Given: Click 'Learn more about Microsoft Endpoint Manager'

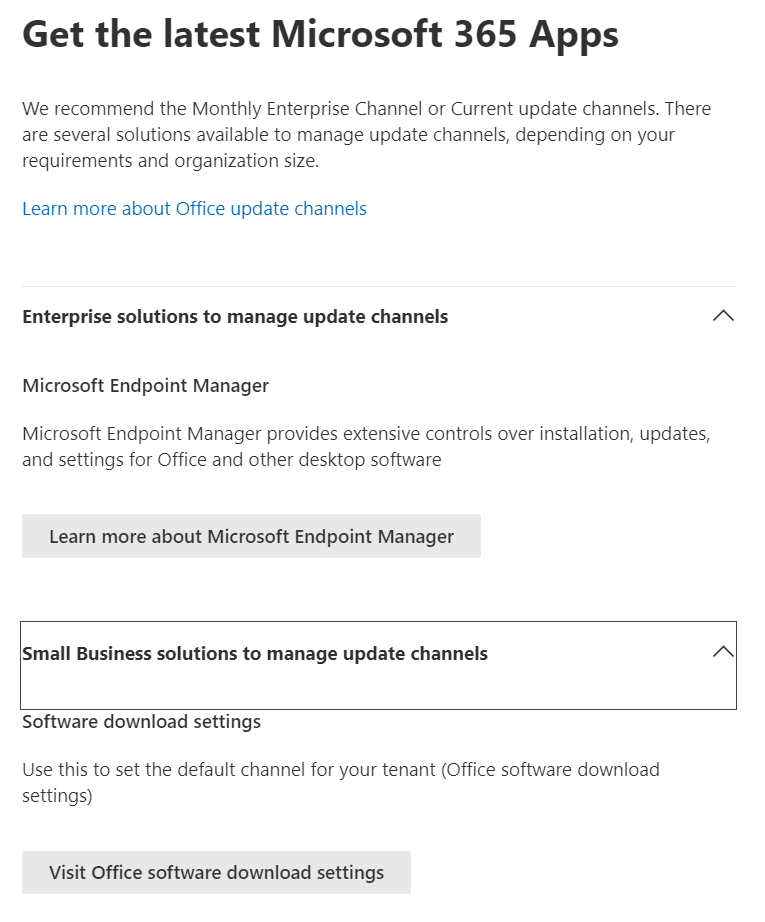Looking at the screenshot, I should click(251, 536).
